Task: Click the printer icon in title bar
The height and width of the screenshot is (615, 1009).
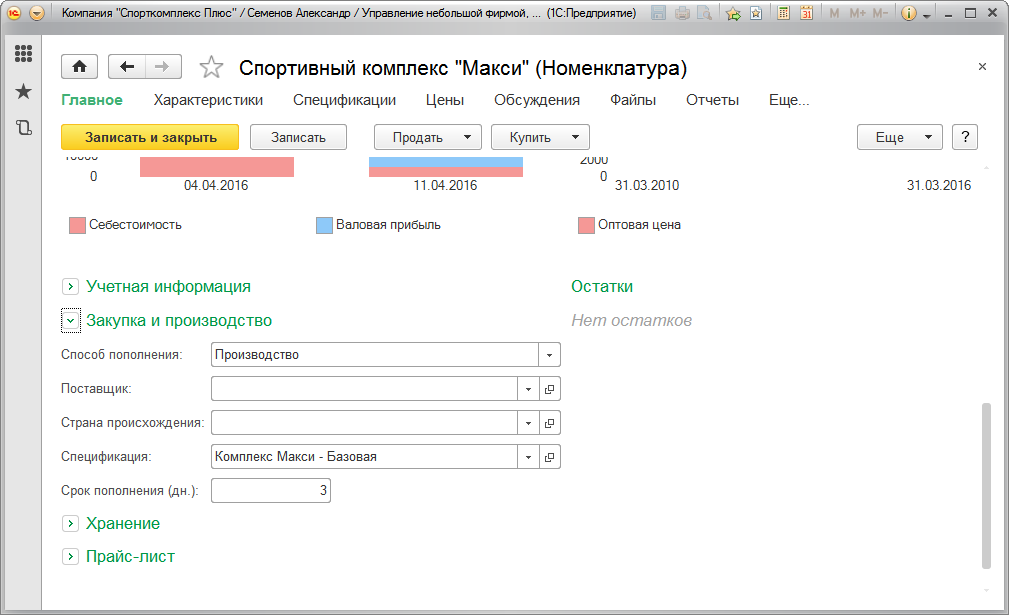Action: pos(682,13)
